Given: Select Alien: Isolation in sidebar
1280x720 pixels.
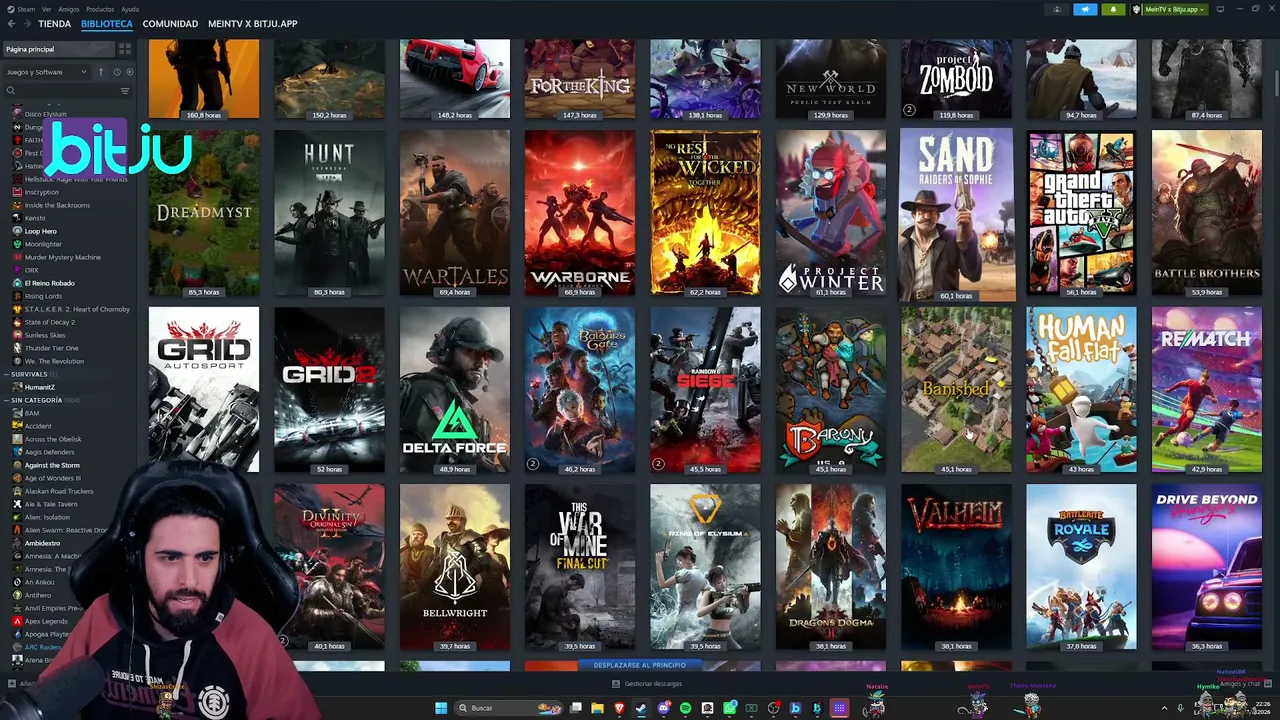Looking at the screenshot, I should click(47, 517).
